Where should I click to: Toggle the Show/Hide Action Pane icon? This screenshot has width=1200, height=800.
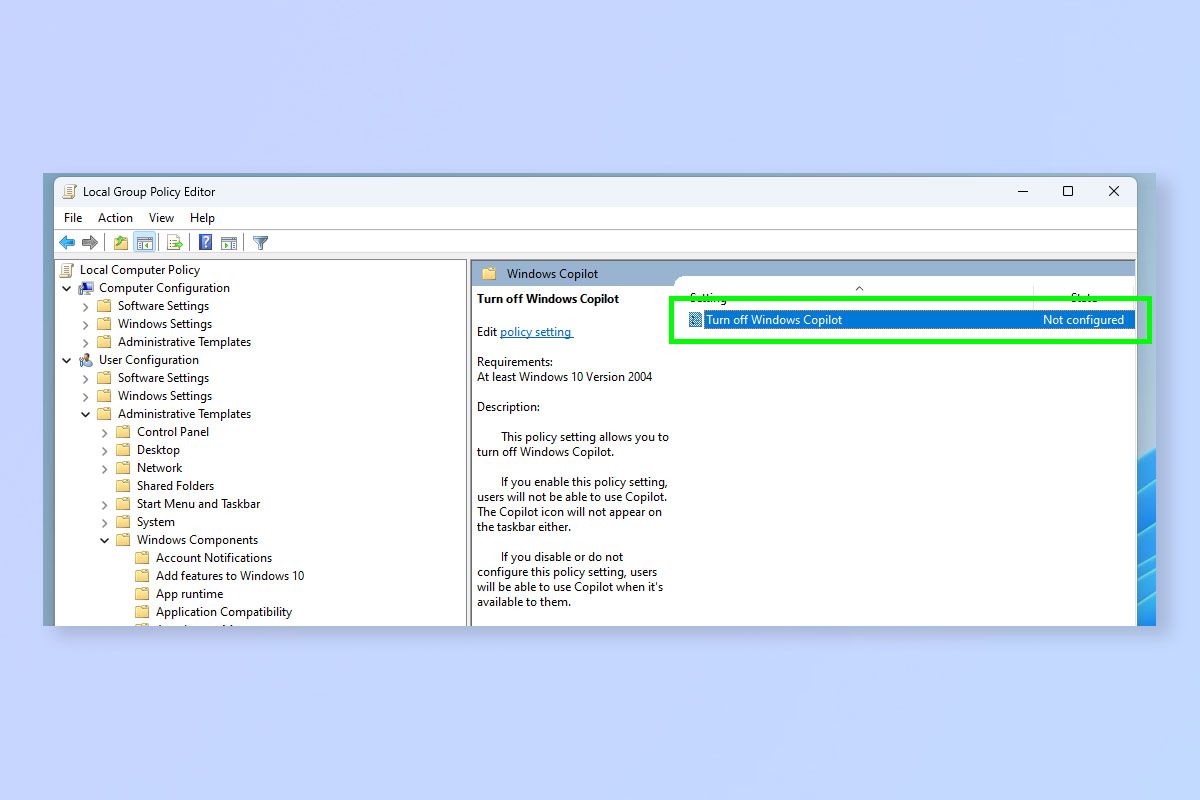(x=229, y=242)
